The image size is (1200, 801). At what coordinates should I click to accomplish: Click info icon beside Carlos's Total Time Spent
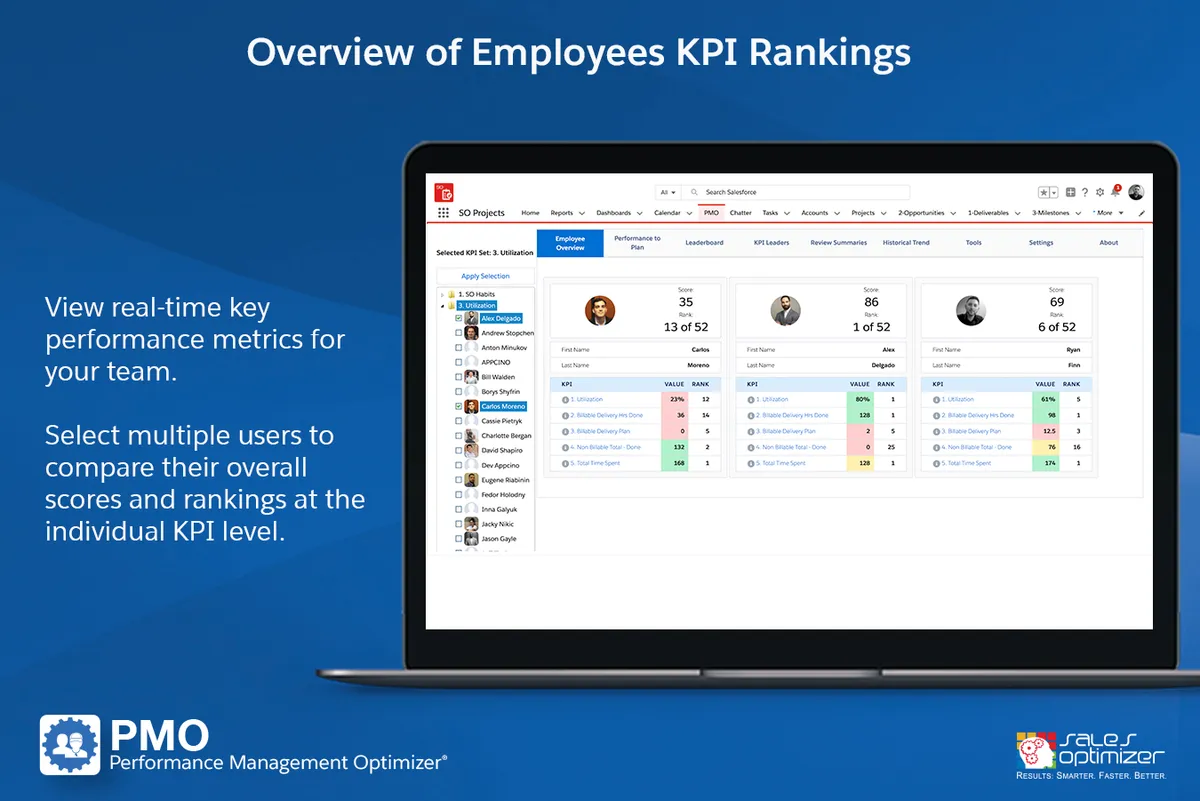tap(565, 463)
